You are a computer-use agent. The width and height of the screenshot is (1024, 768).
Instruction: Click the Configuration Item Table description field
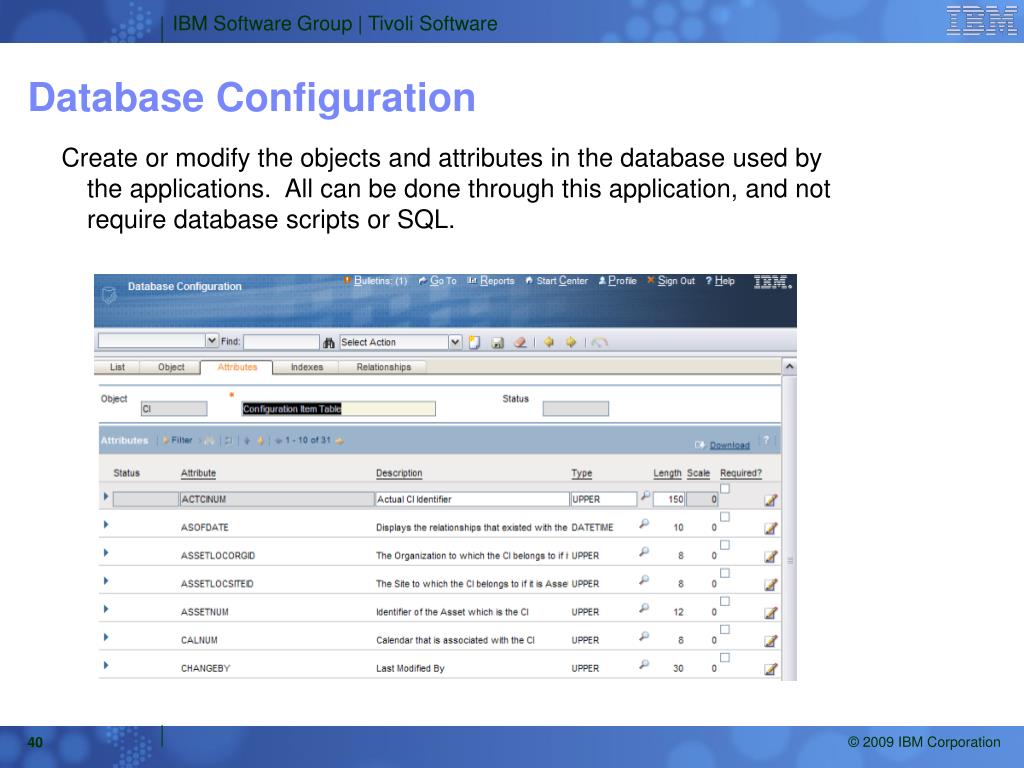click(338, 409)
